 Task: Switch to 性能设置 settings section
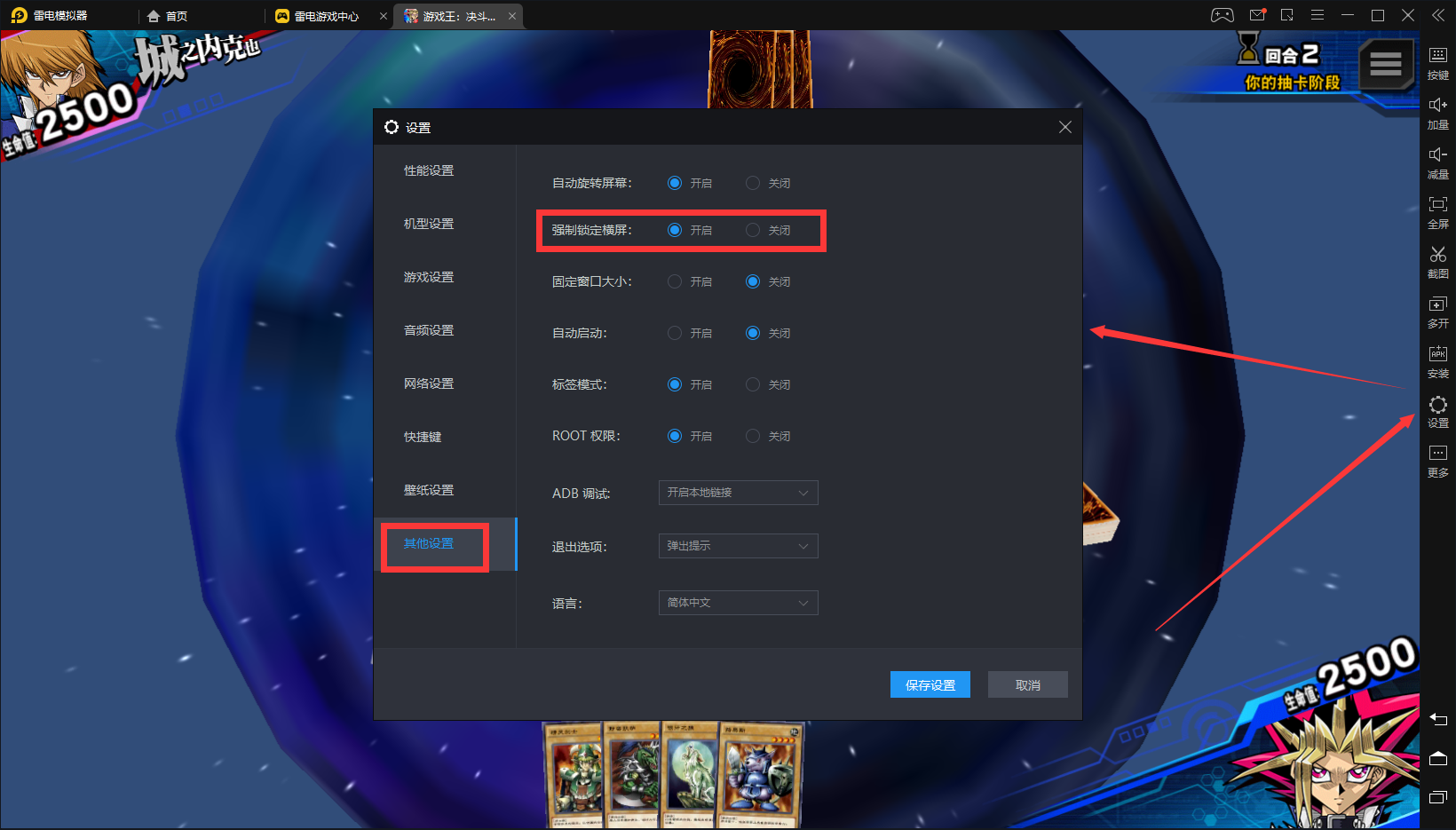pos(429,170)
